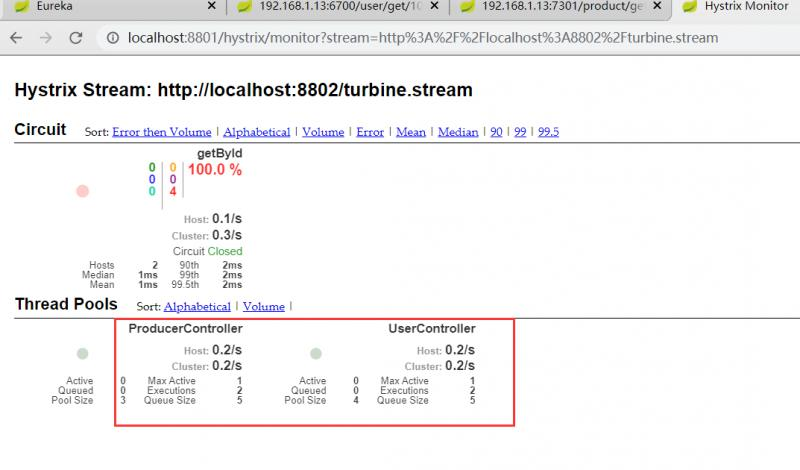Sort circuits by Error
Viewport: 800px width, 470px height.
(370, 132)
